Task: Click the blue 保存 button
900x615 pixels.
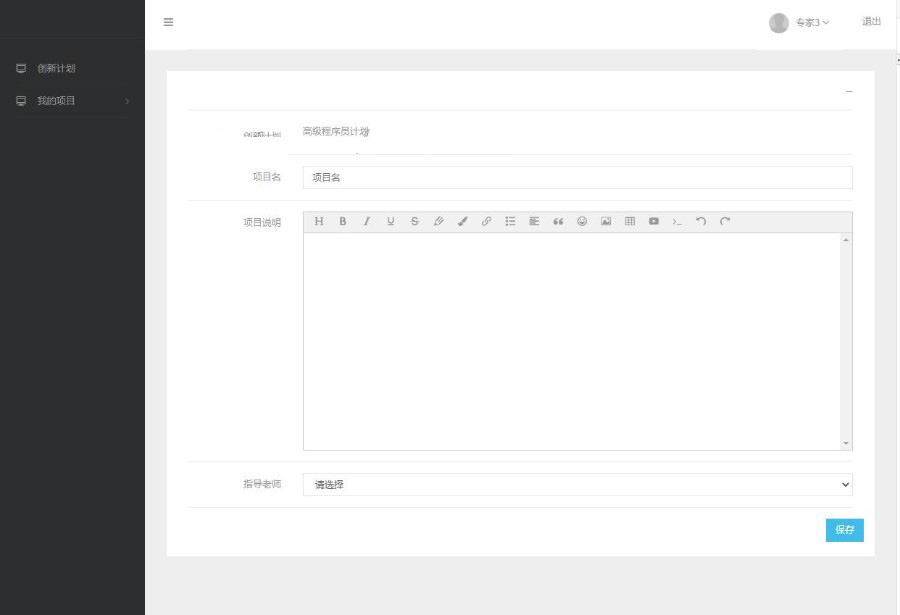Action: point(844,530)
